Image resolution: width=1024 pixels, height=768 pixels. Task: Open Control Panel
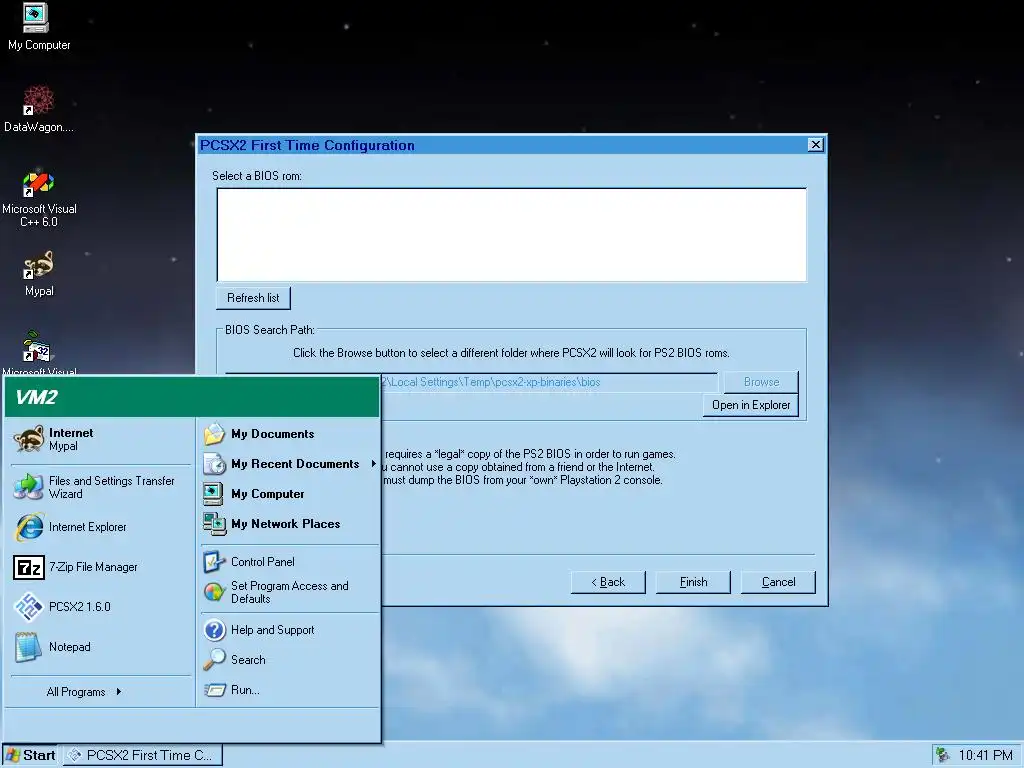point(289,562)
